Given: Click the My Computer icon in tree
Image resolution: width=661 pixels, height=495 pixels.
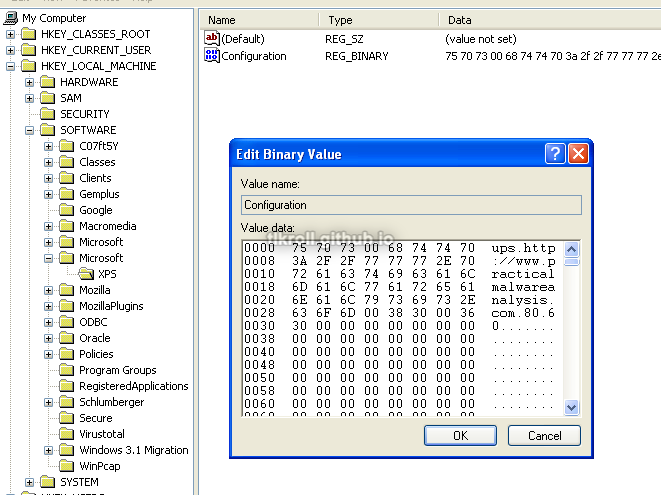Looking at the screenshot, I should tap(11, 18).
